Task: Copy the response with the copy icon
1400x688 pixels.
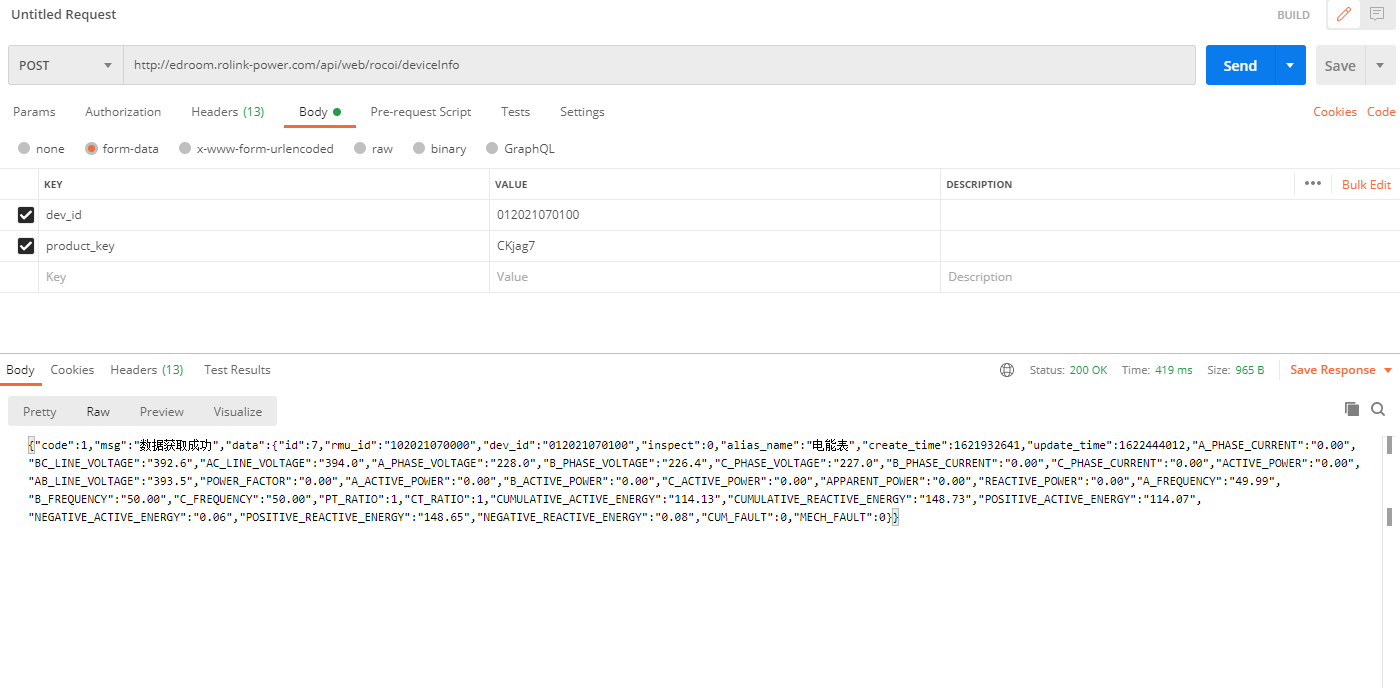Action: [x=1352, y=409]
